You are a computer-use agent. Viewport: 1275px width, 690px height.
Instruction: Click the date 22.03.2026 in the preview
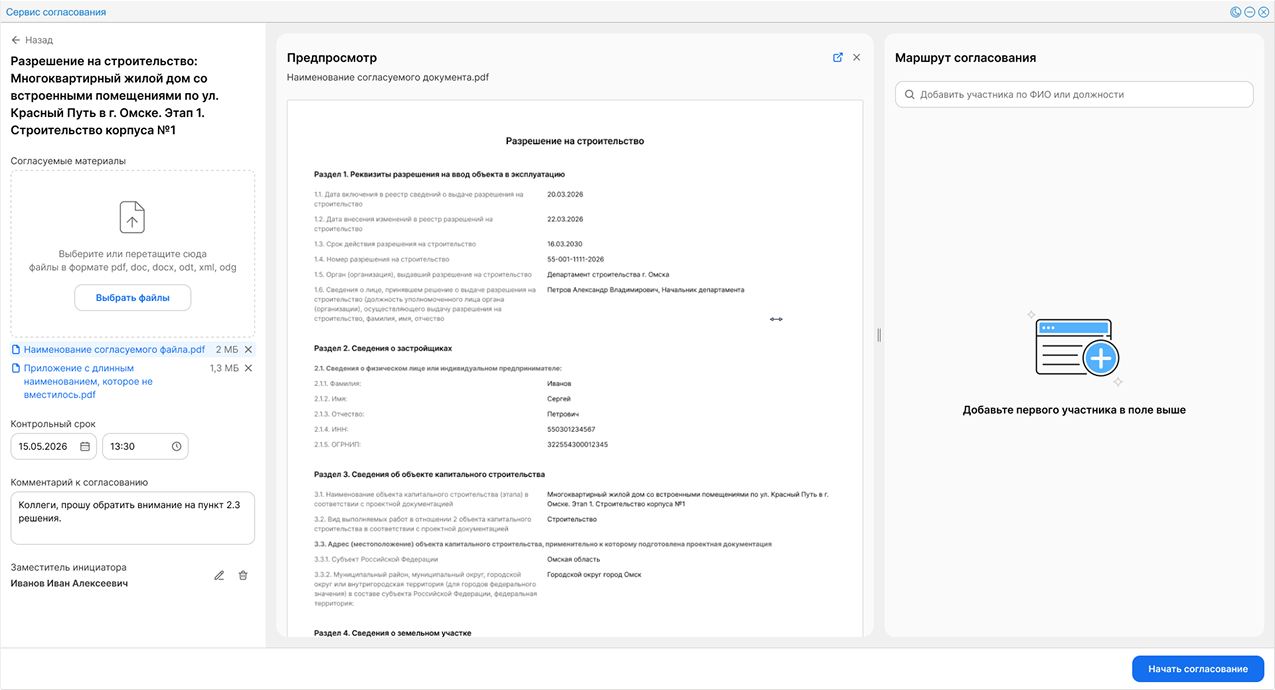[565, 219]
